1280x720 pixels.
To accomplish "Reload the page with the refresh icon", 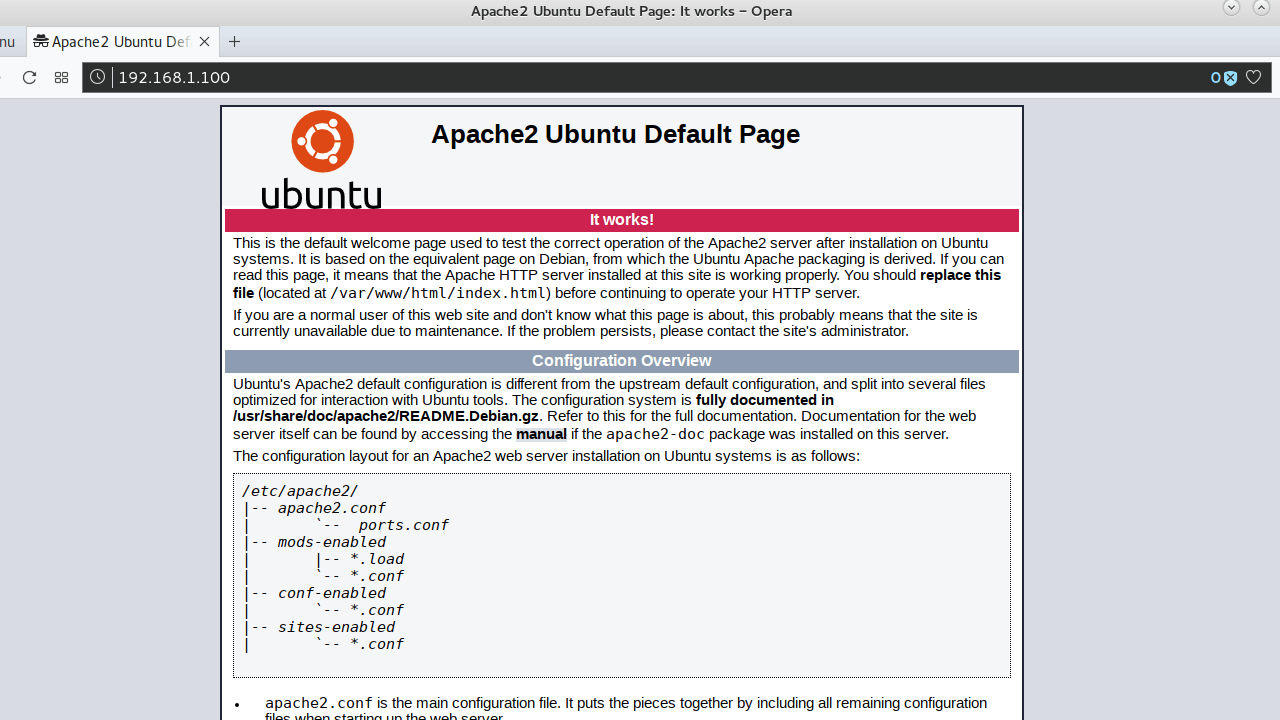I will coord(29,77).
